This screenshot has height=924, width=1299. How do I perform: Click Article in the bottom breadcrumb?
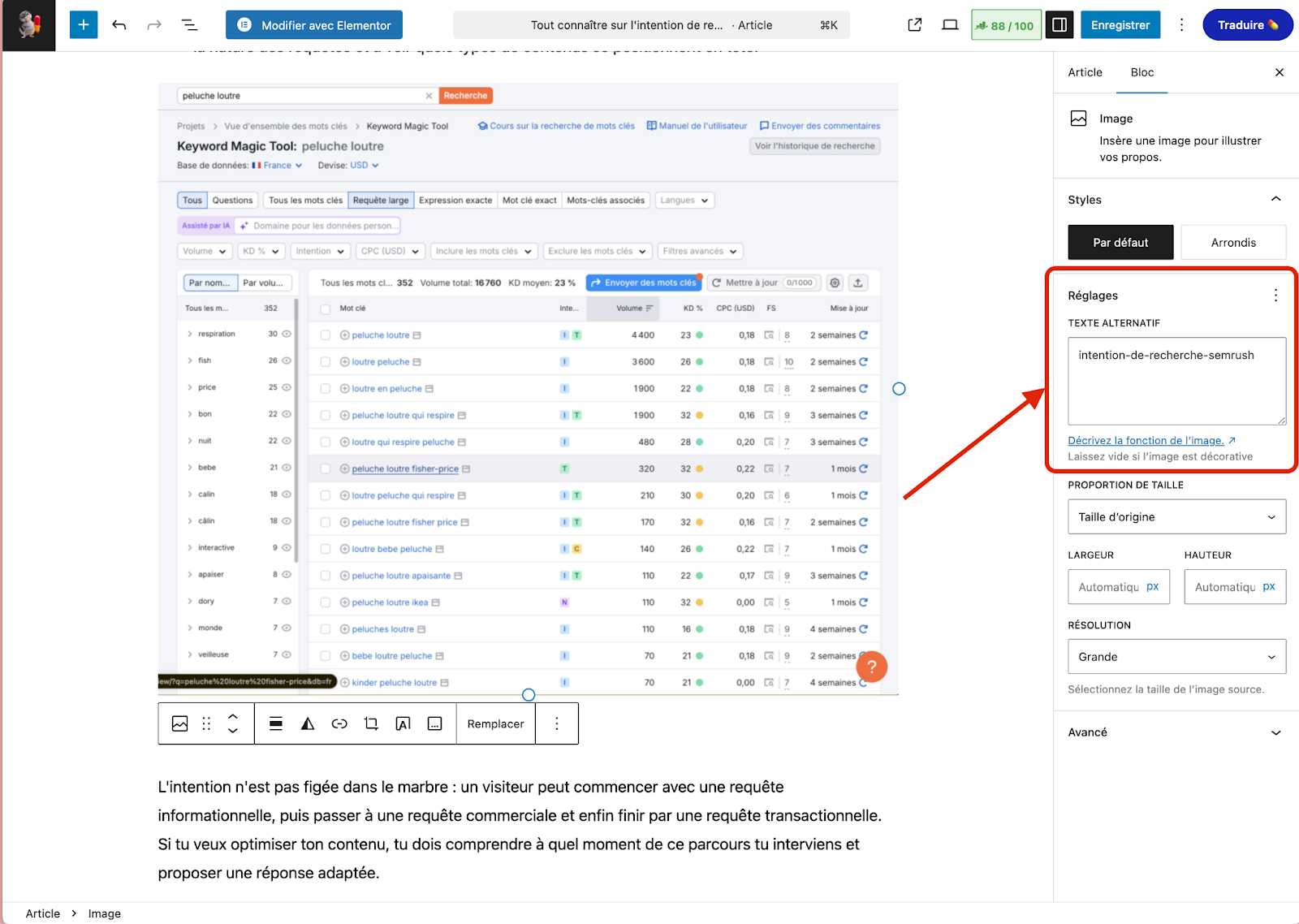[x=43, y=913]
